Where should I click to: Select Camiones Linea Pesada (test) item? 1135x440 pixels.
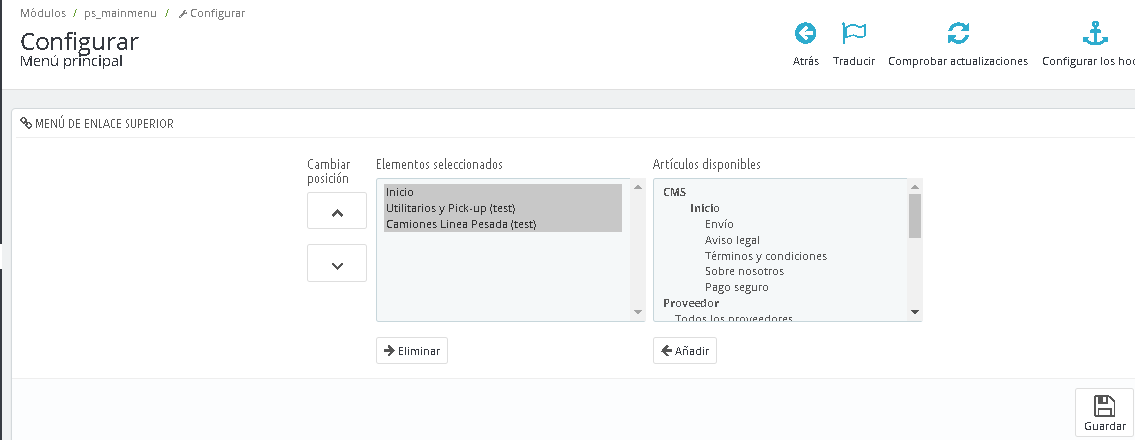pos(461,224)
